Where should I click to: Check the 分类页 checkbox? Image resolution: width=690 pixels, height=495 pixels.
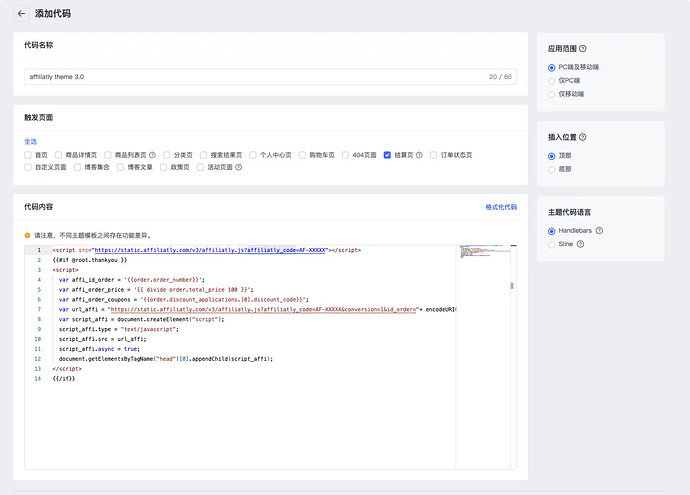pyautogui.click(x=166, y=155)
